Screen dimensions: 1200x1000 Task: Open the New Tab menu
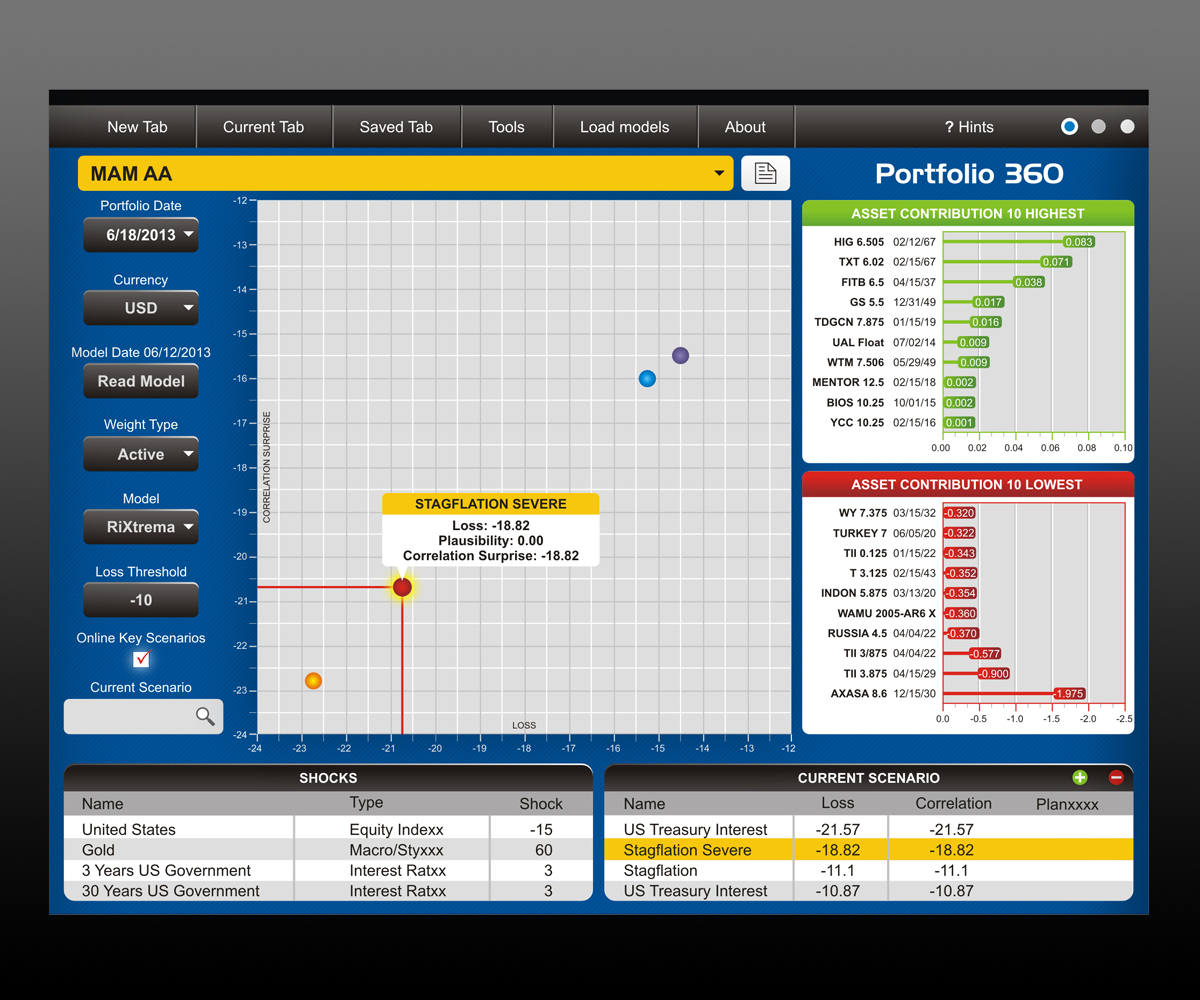[137, 127]
